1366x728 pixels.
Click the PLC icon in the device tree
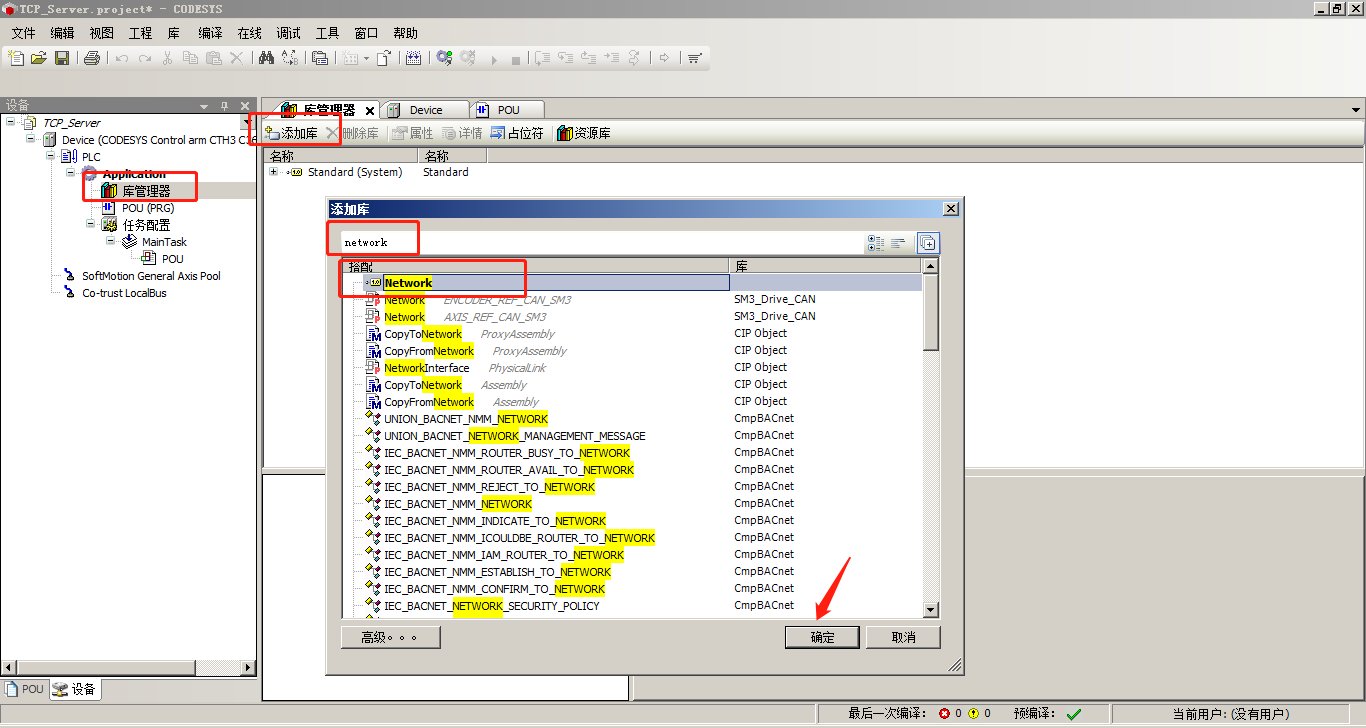70,157
